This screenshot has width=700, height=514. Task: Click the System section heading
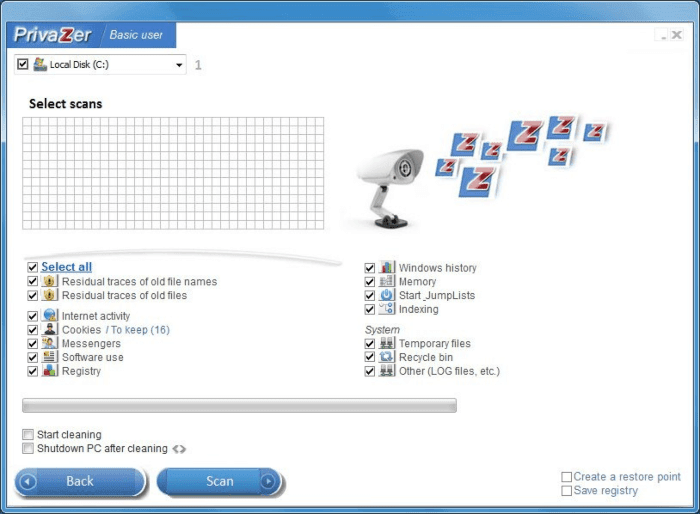click(382, 330)
